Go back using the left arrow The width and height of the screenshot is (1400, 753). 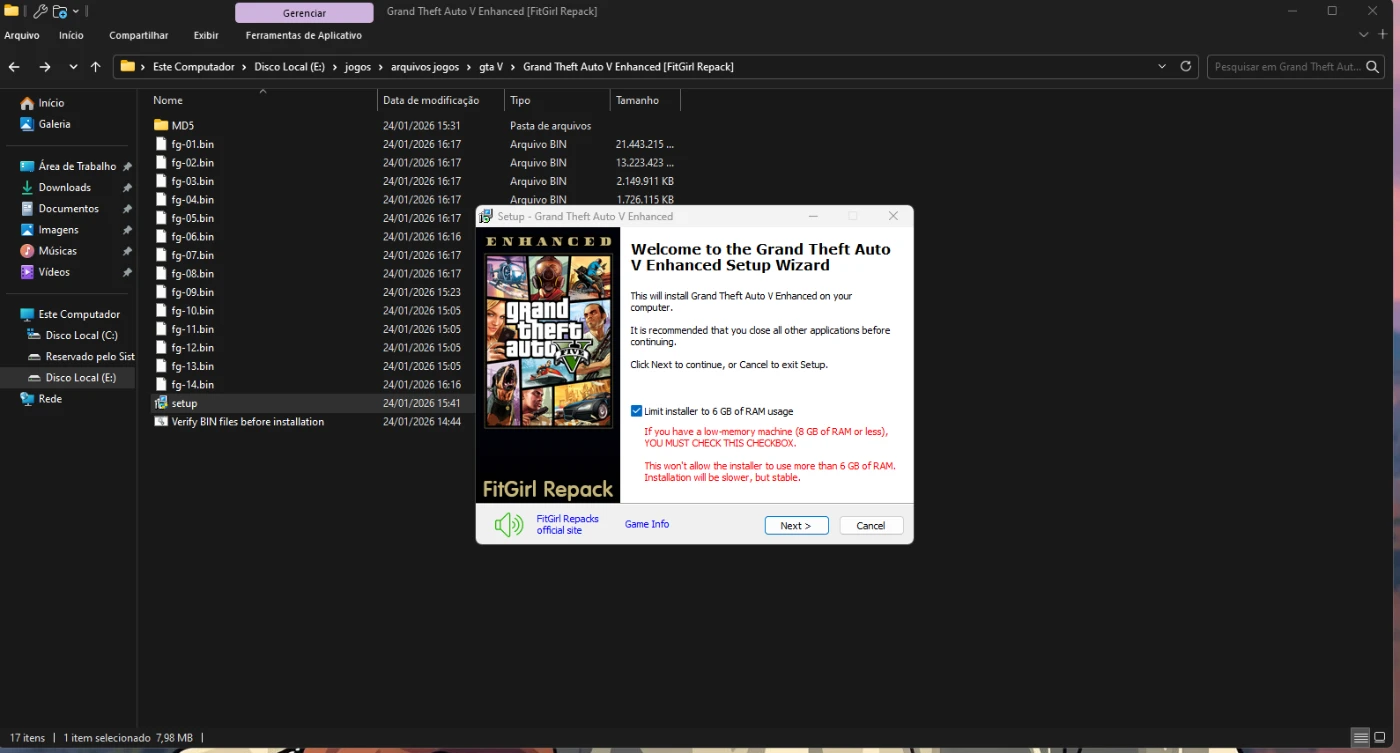tap(14, 67)
